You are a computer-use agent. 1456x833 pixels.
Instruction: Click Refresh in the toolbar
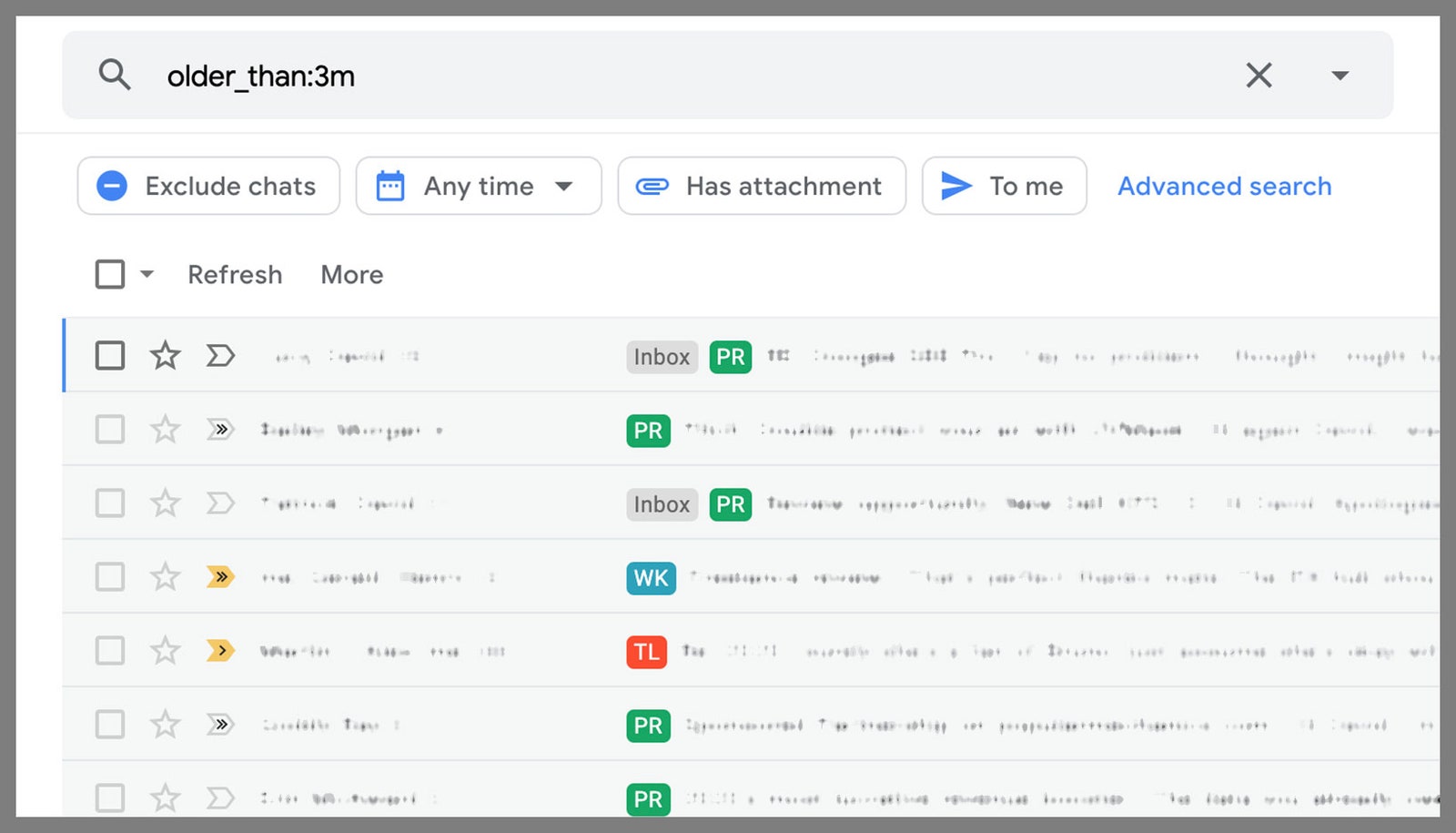point(235,275)
